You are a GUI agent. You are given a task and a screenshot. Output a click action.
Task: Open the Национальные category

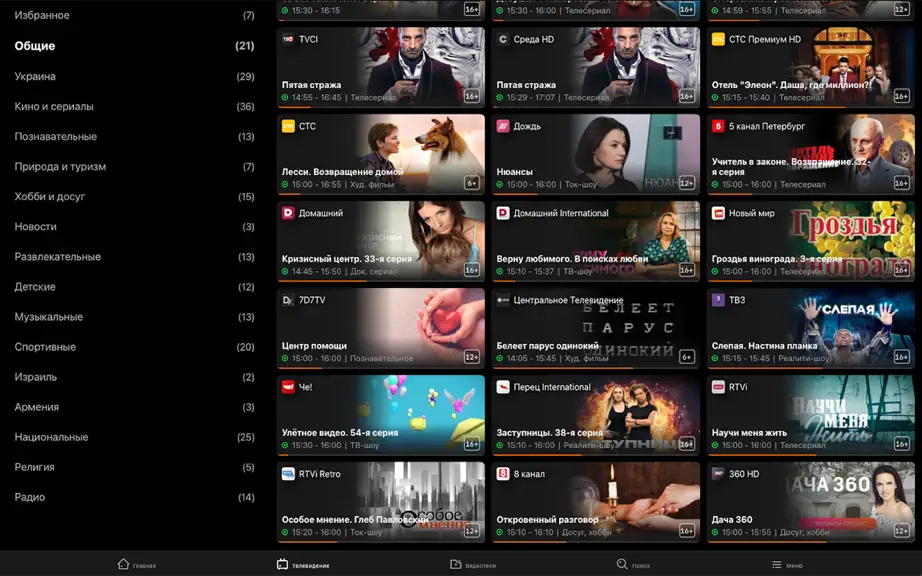[134, 437]
